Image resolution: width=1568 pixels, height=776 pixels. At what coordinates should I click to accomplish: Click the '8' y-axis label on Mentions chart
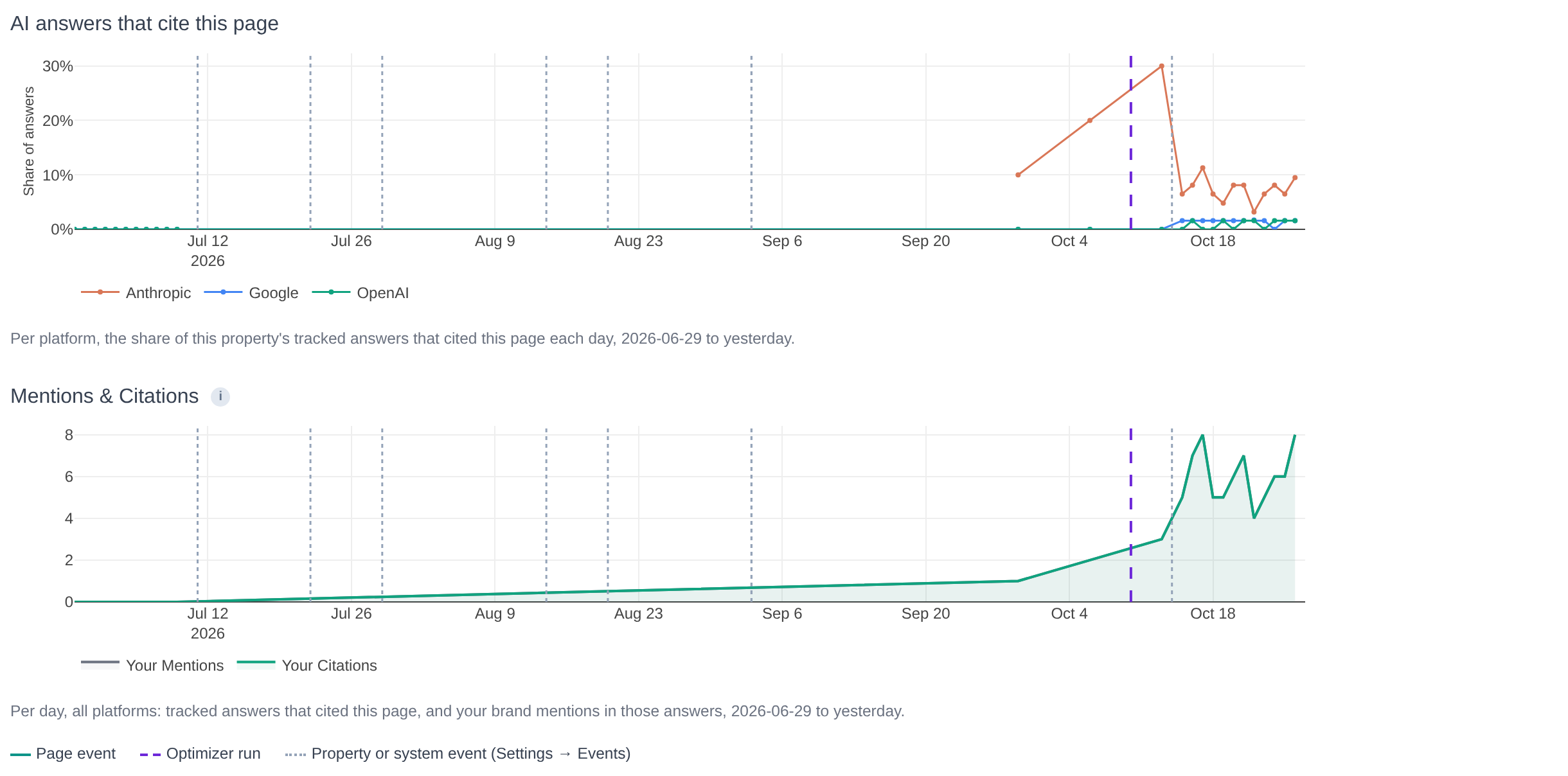coord(69,436)
